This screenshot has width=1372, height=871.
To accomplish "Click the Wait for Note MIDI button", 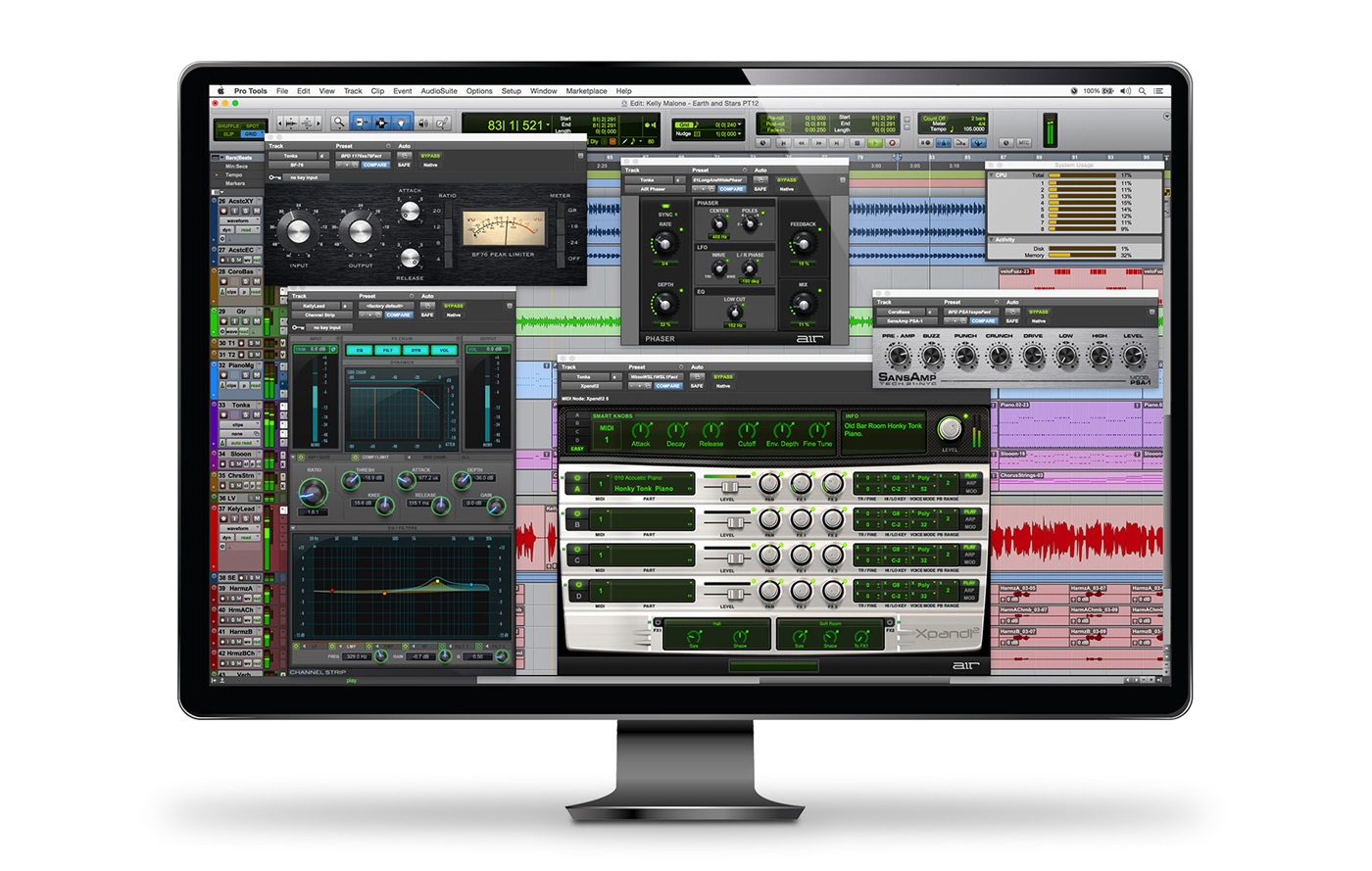I will pyautogui.click(x=926, y=143).
